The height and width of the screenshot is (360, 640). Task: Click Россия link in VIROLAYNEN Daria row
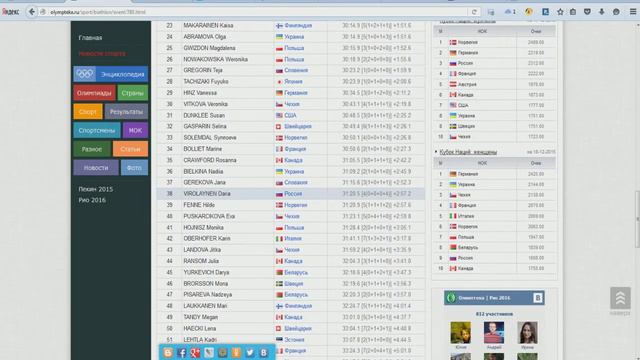point(293,194)
